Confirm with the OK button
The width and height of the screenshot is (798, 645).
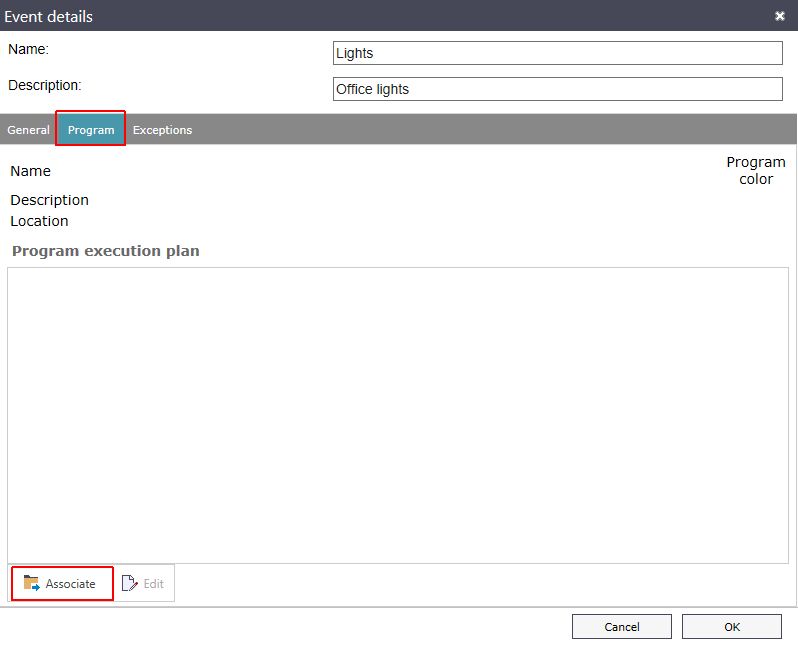[732, 627]
